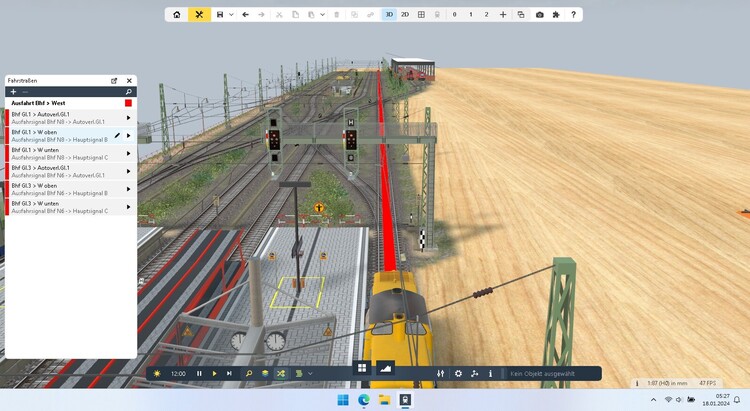Click the paste icon in the toolbar

(x=311, y=15)
